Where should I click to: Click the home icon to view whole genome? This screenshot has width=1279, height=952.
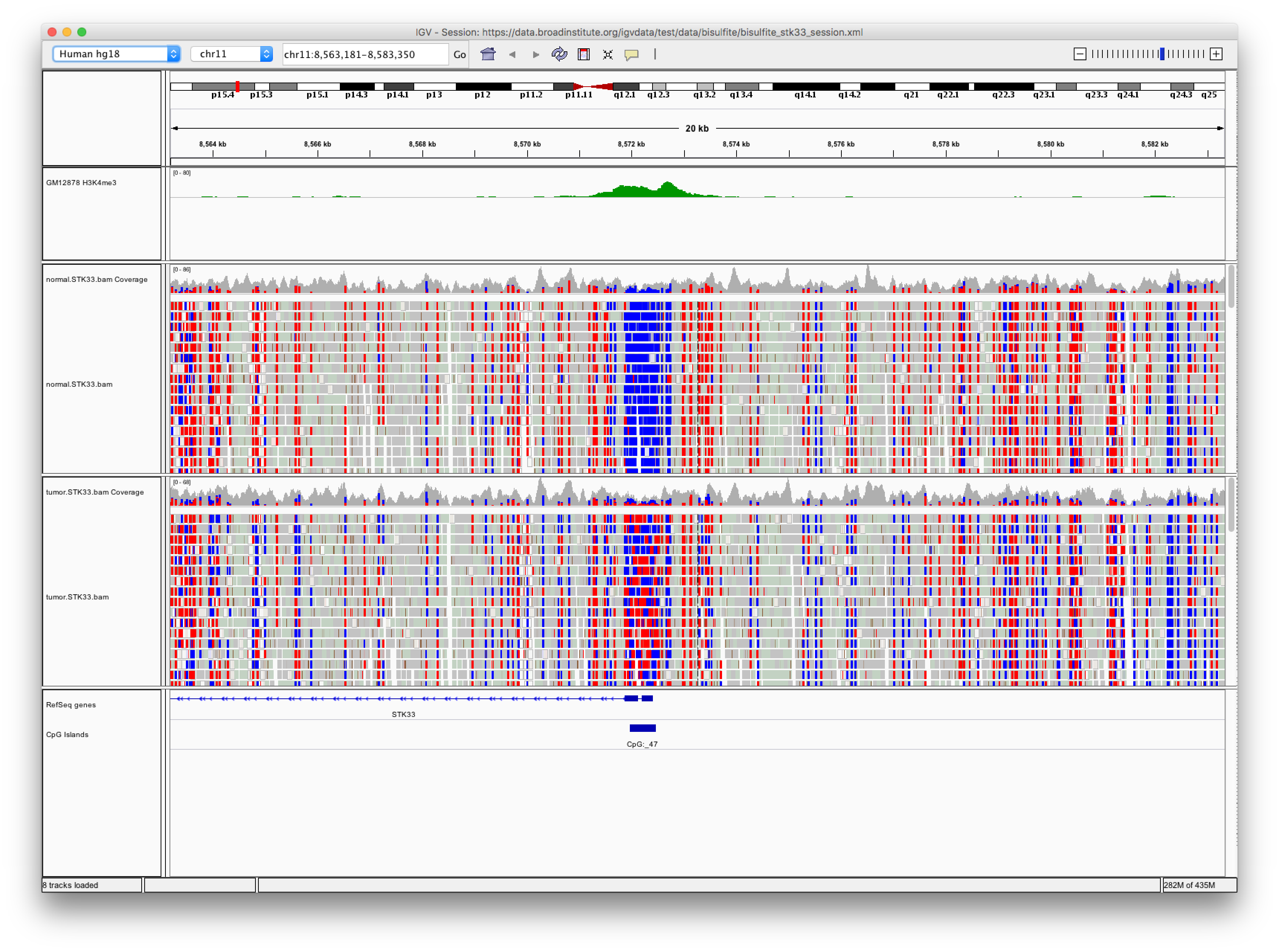[x=488, y=54]
